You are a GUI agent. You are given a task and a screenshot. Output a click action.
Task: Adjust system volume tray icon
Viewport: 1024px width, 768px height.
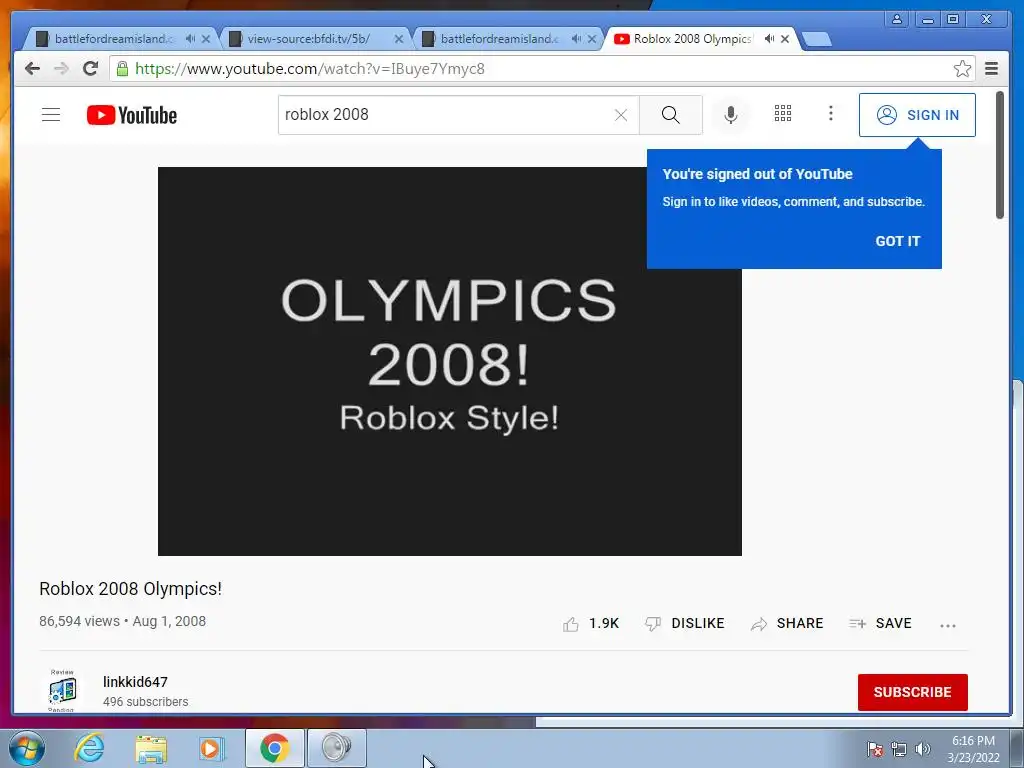tap(923, 749)
